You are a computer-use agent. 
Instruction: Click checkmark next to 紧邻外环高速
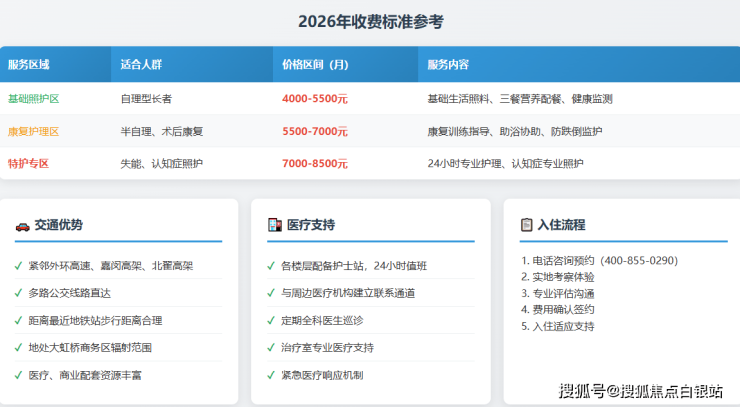pos(18,266)
